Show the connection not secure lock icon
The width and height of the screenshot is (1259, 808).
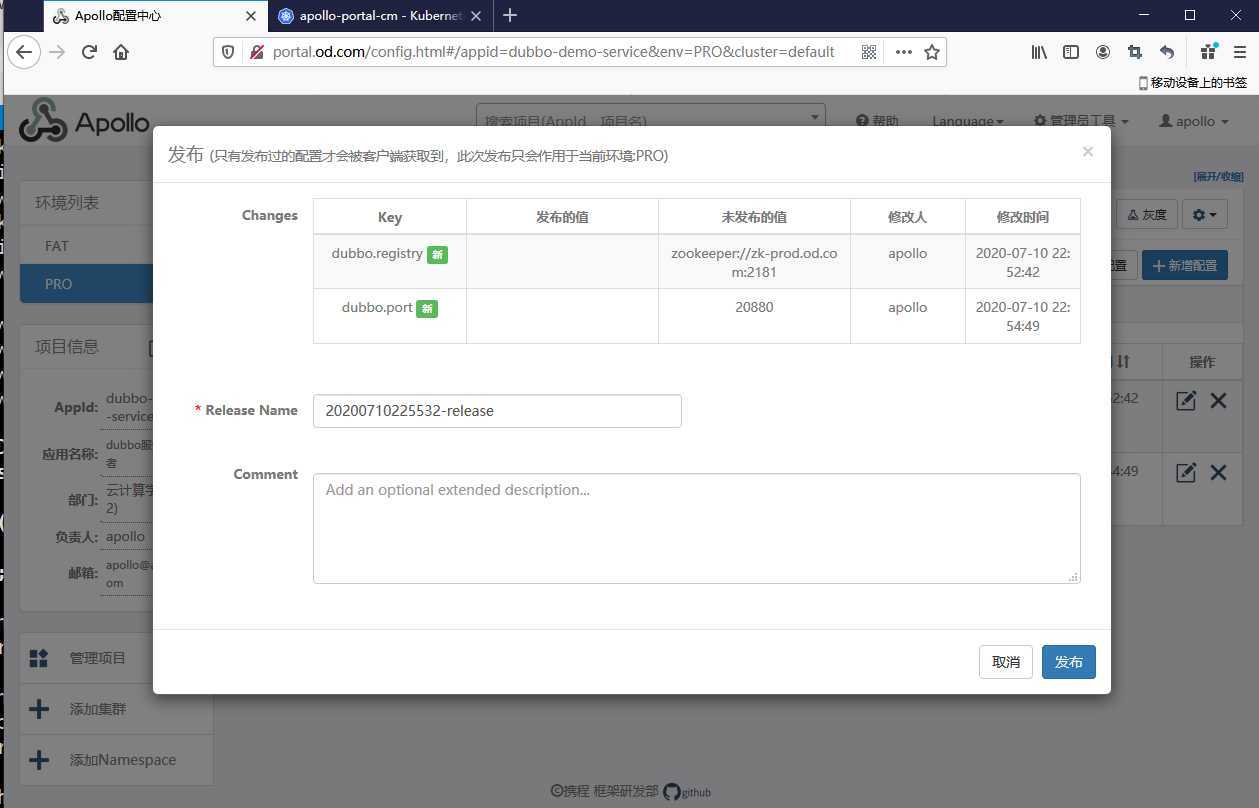pos(257,52)
